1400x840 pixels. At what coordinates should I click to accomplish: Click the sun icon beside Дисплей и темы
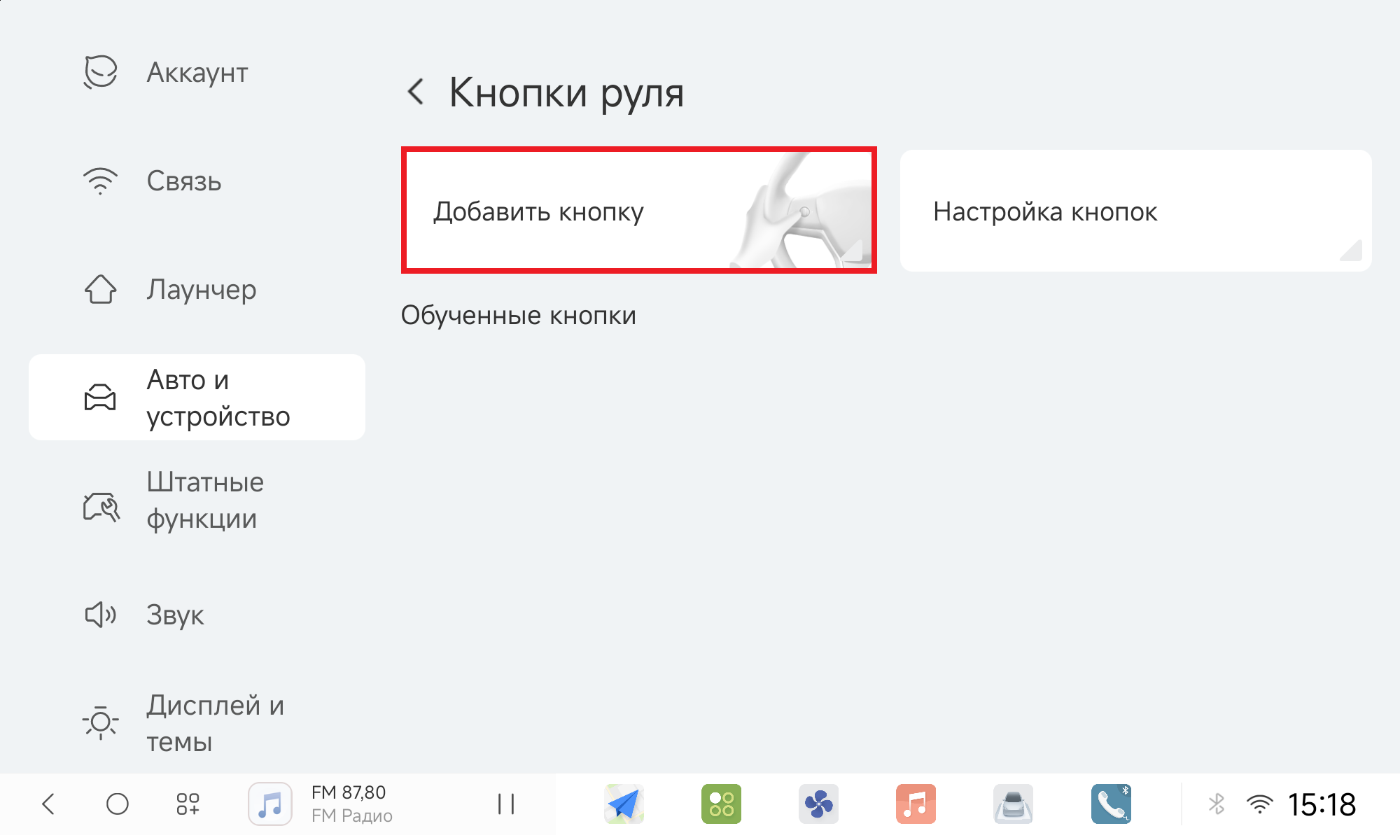[100, 723]
